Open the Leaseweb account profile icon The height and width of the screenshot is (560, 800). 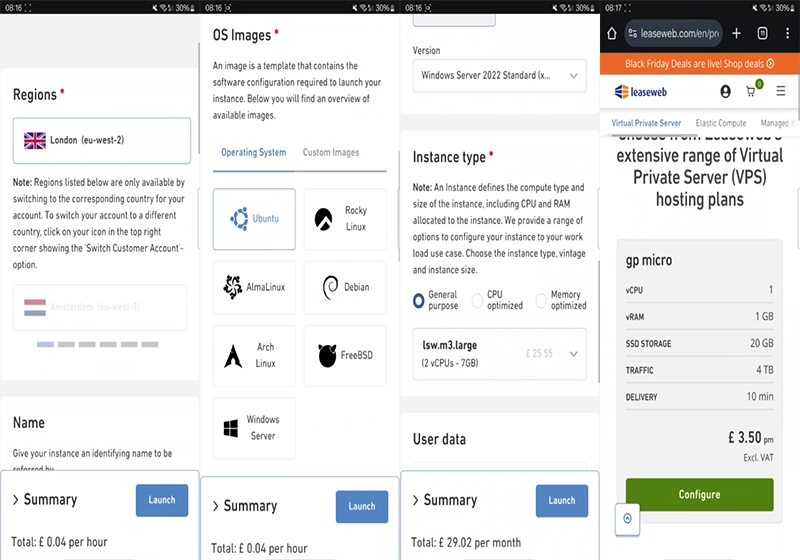coord(725,91)
